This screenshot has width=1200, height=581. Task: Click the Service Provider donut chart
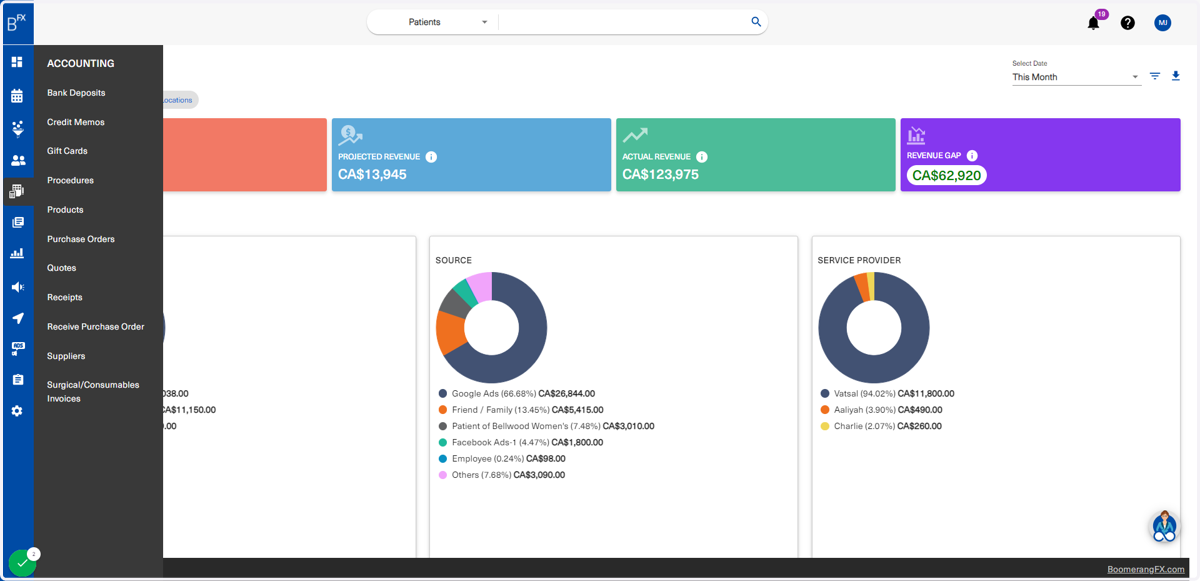(x=874, y=328)
